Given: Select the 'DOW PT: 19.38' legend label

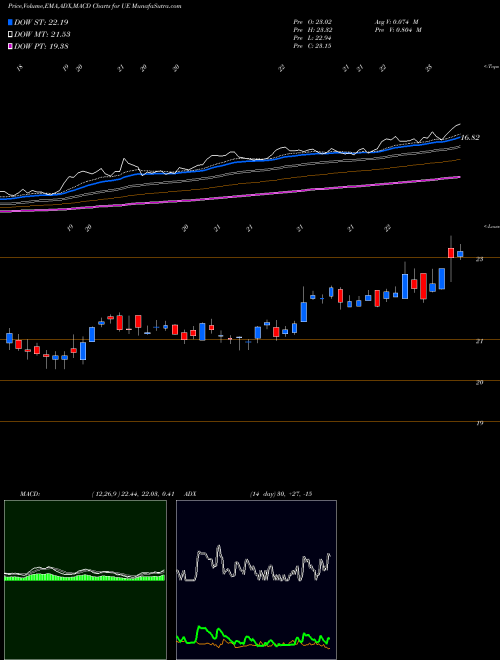Looking at the screenshot, I should (41, 46).
